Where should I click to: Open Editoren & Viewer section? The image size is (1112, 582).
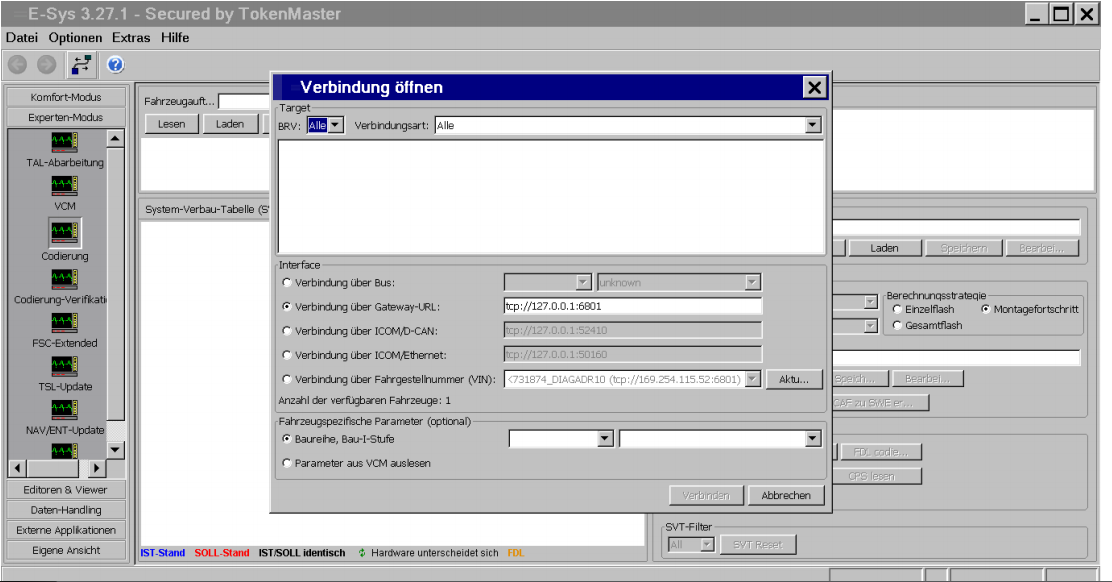66,490
